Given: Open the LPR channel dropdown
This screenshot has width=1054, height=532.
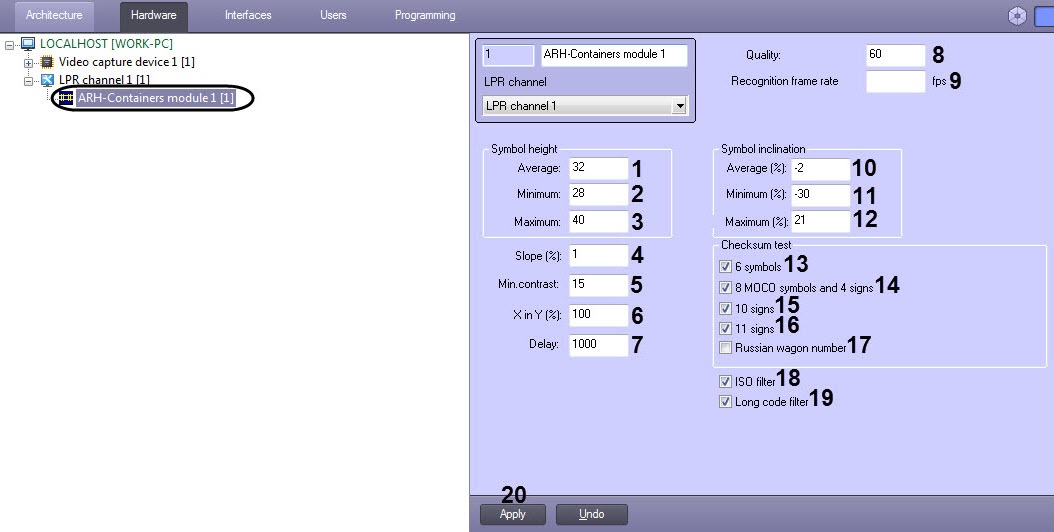Looking at the screenshot, I should pos(680,106).
